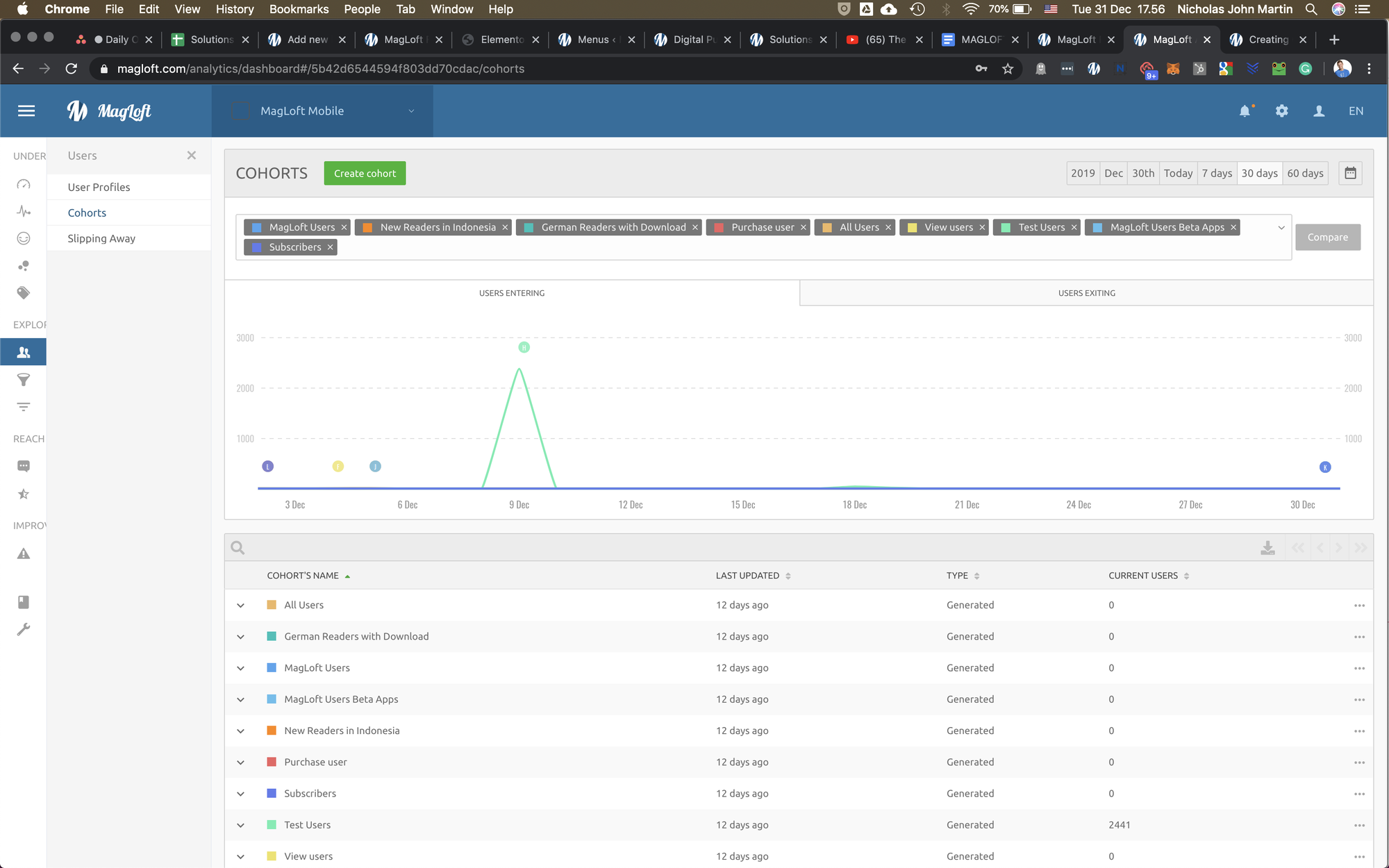Reload the current browser page

(71, 69)
